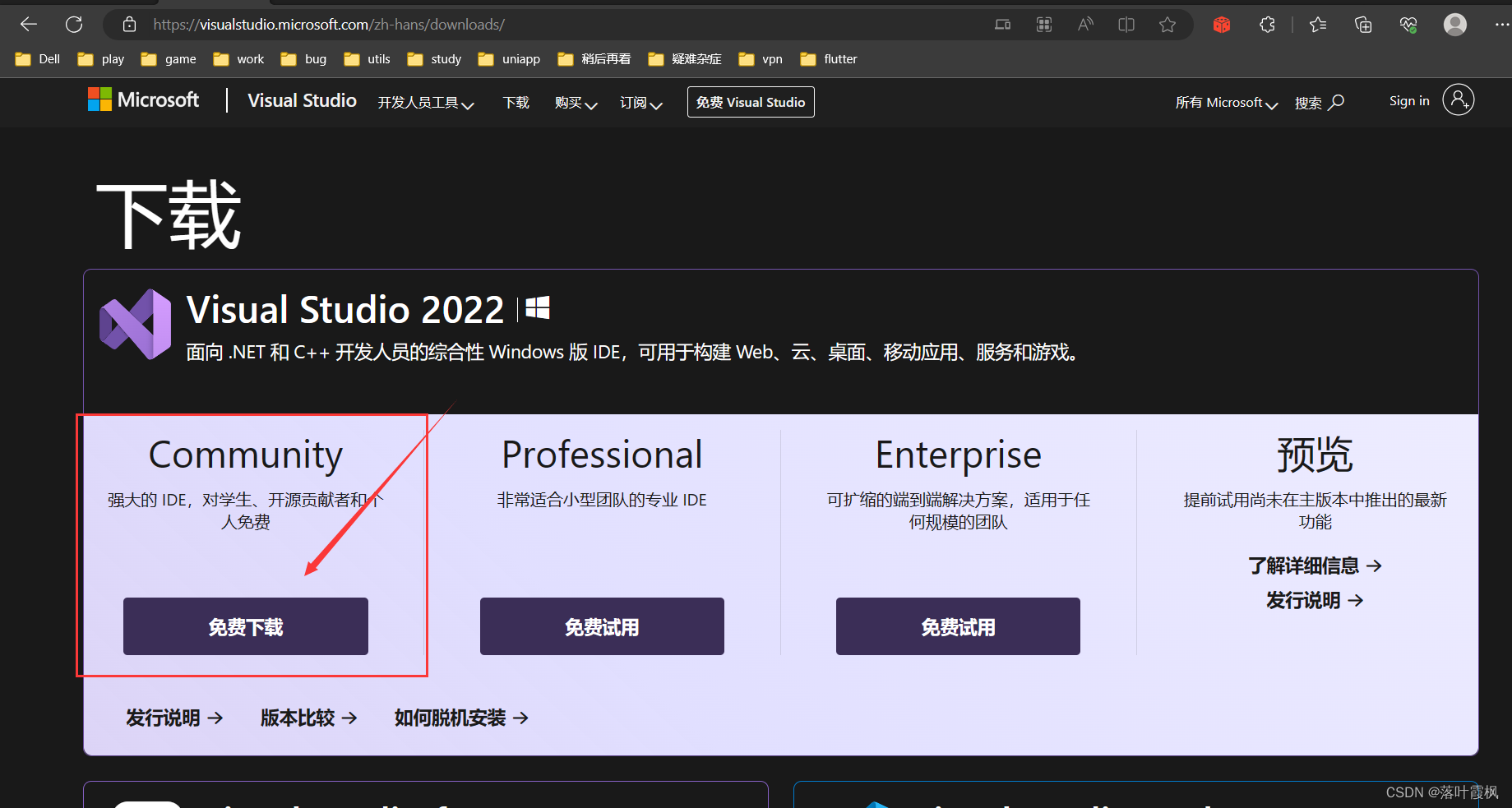This screenshot has width=1512, height=808.
Task: Open the uniapp bookmarks folder
Action: click(509, 59)
